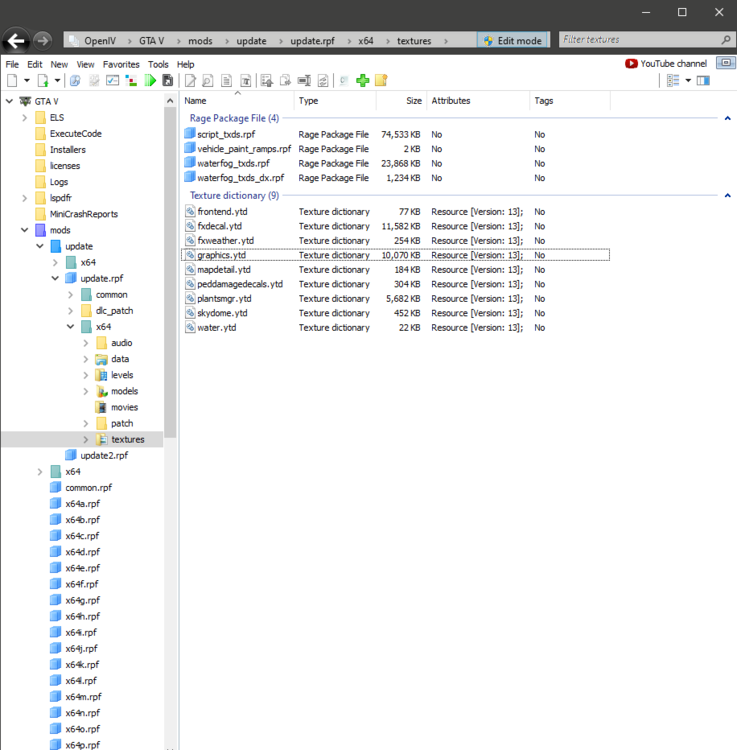This screenshot has width=737, height=750.
Task: Toggle Edit mode on or off
Action: point(513,40)
